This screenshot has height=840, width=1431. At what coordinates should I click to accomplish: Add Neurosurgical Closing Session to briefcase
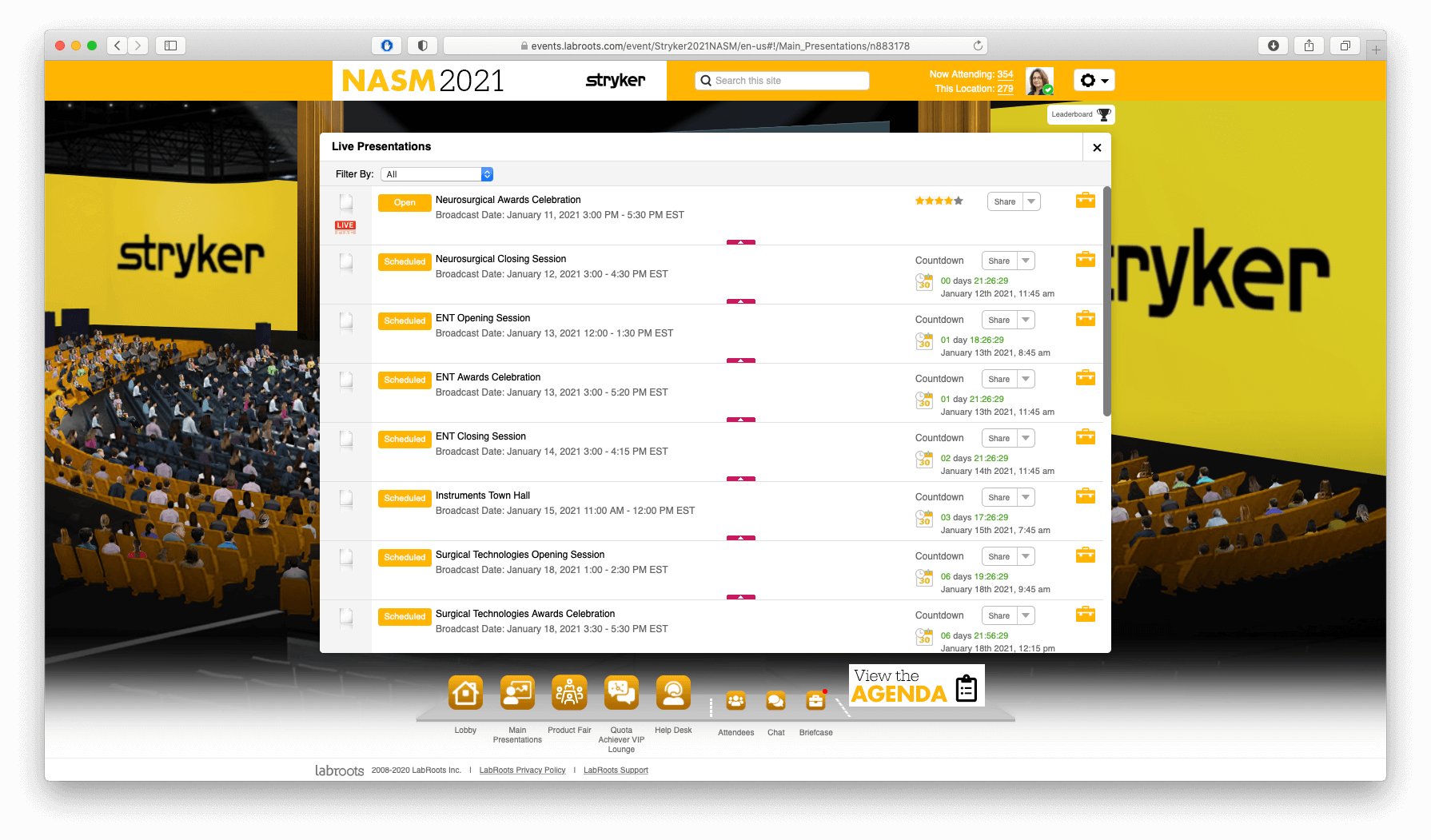[x=1086, y=259]
